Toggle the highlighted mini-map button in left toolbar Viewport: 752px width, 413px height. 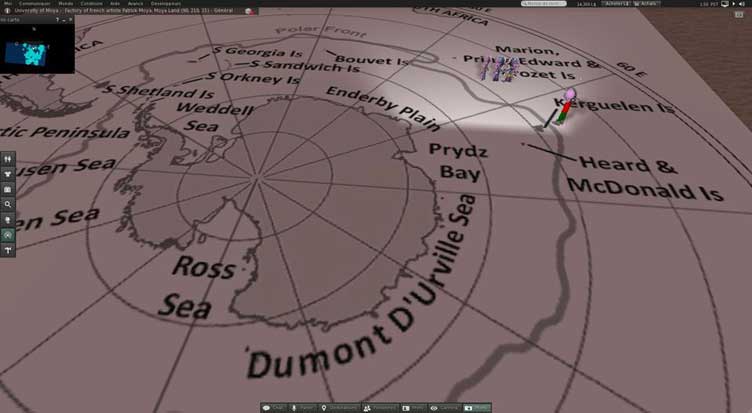tap(8, 234)
